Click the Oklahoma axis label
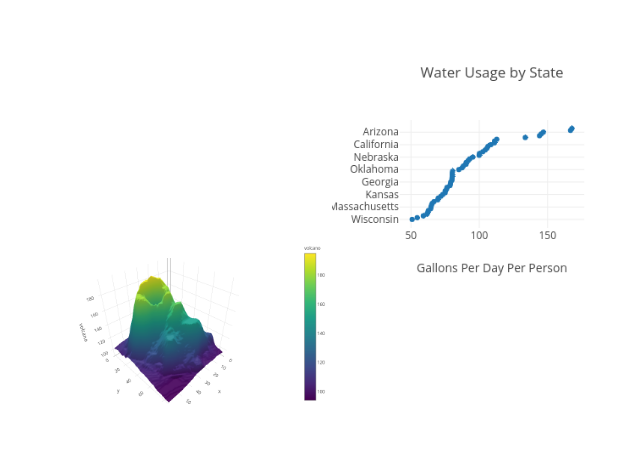639x454 pixels. click(374, 170)
